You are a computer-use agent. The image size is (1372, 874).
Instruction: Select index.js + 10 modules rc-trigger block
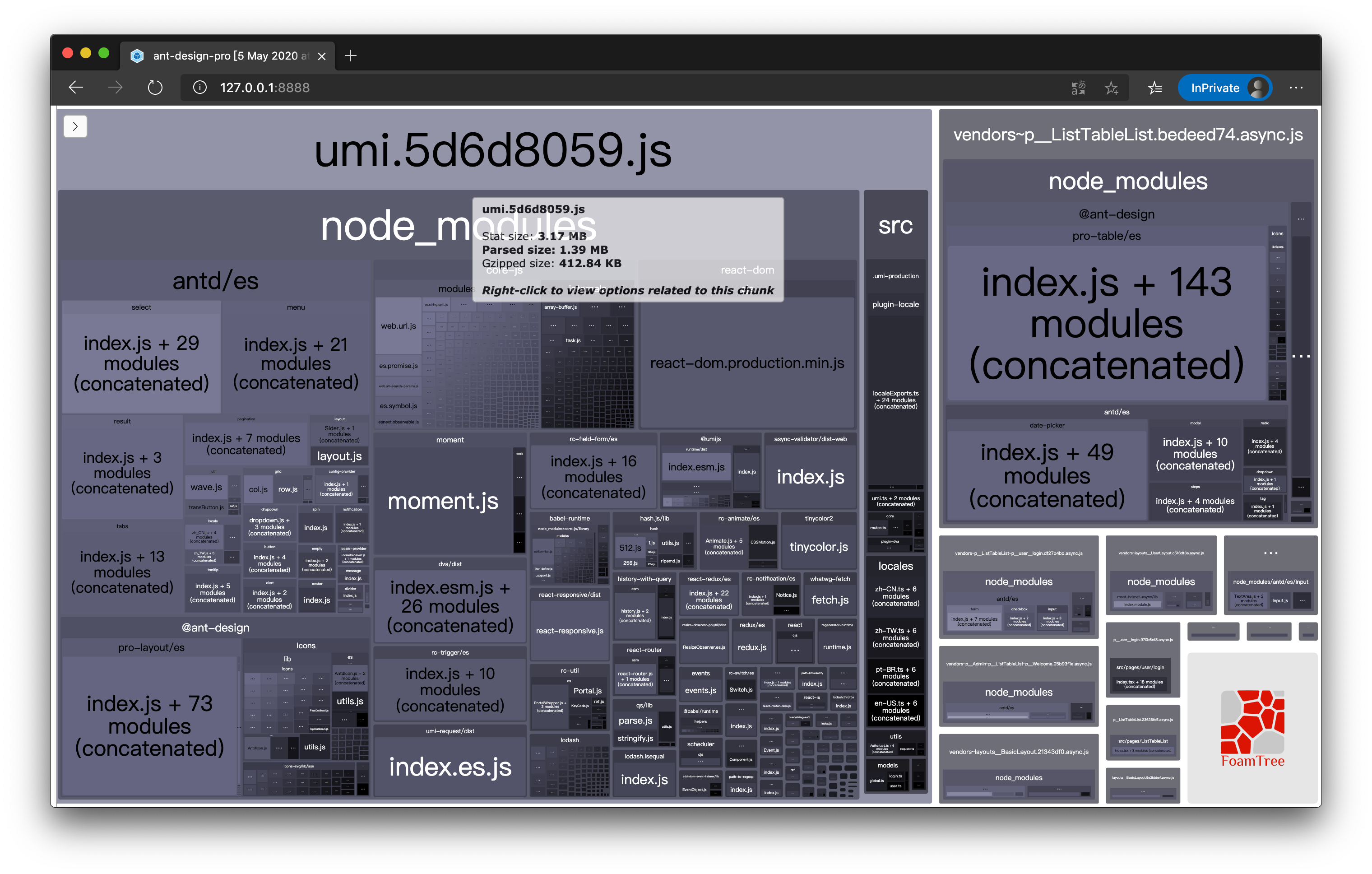(x=450, y=689)
